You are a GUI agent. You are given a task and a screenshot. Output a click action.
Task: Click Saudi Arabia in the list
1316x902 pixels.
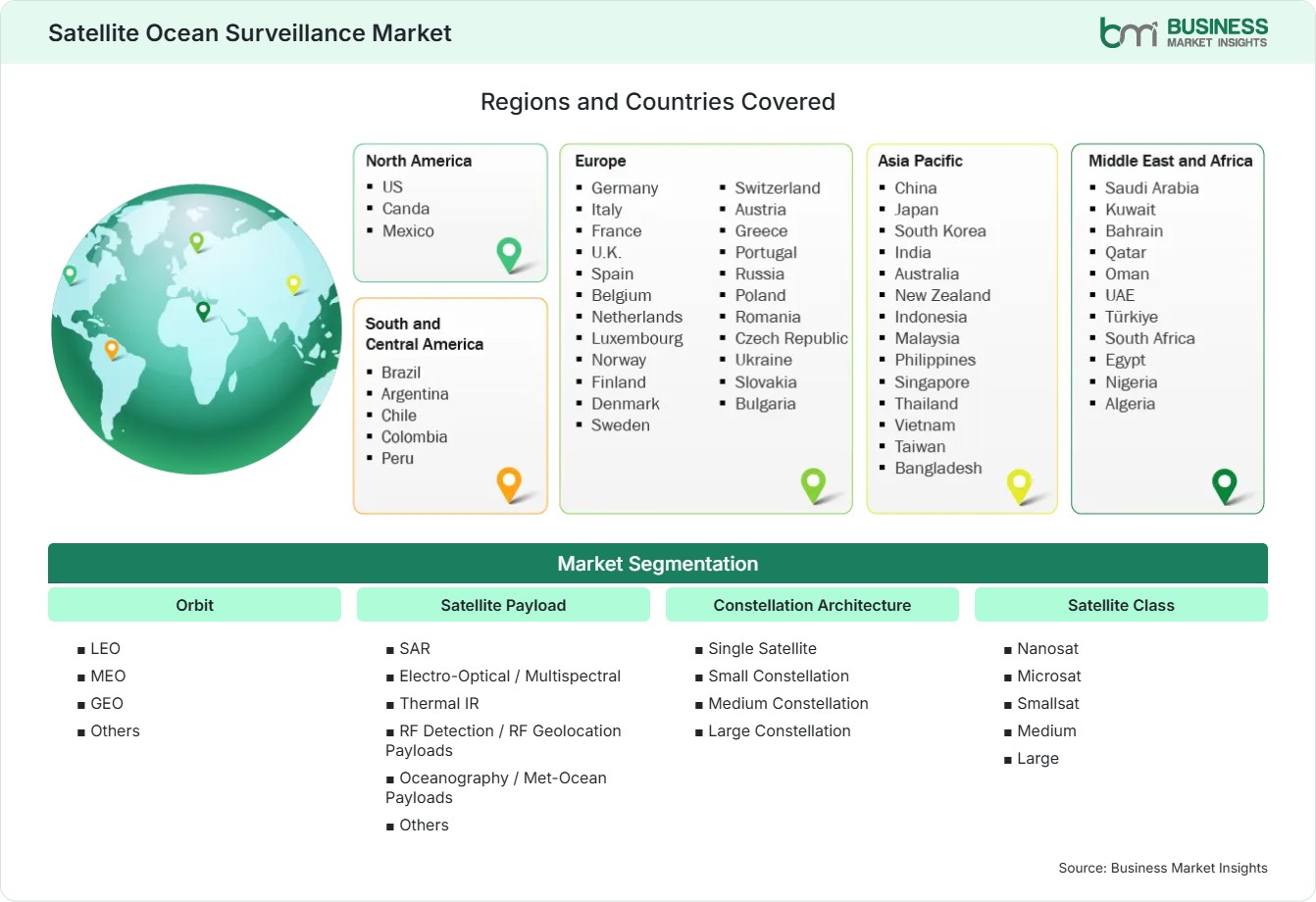tap(1151, 188)
